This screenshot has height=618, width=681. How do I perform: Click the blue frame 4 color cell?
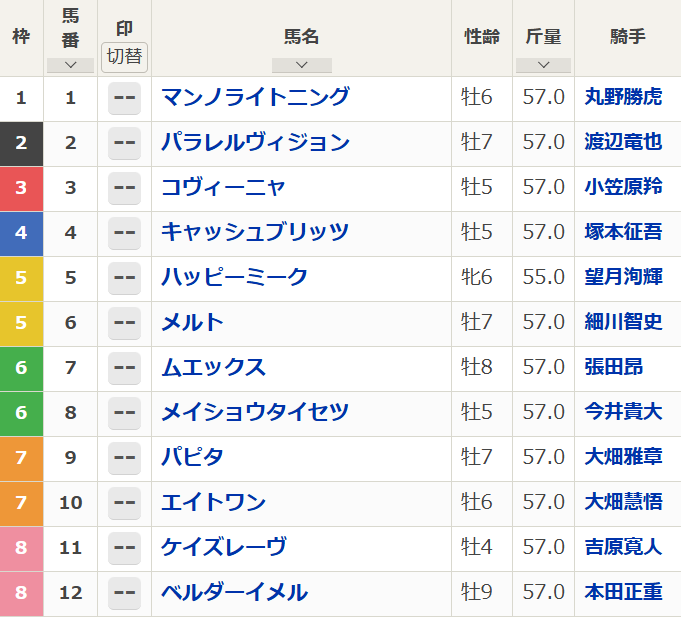pyautogui.click(x=21, y=233)
